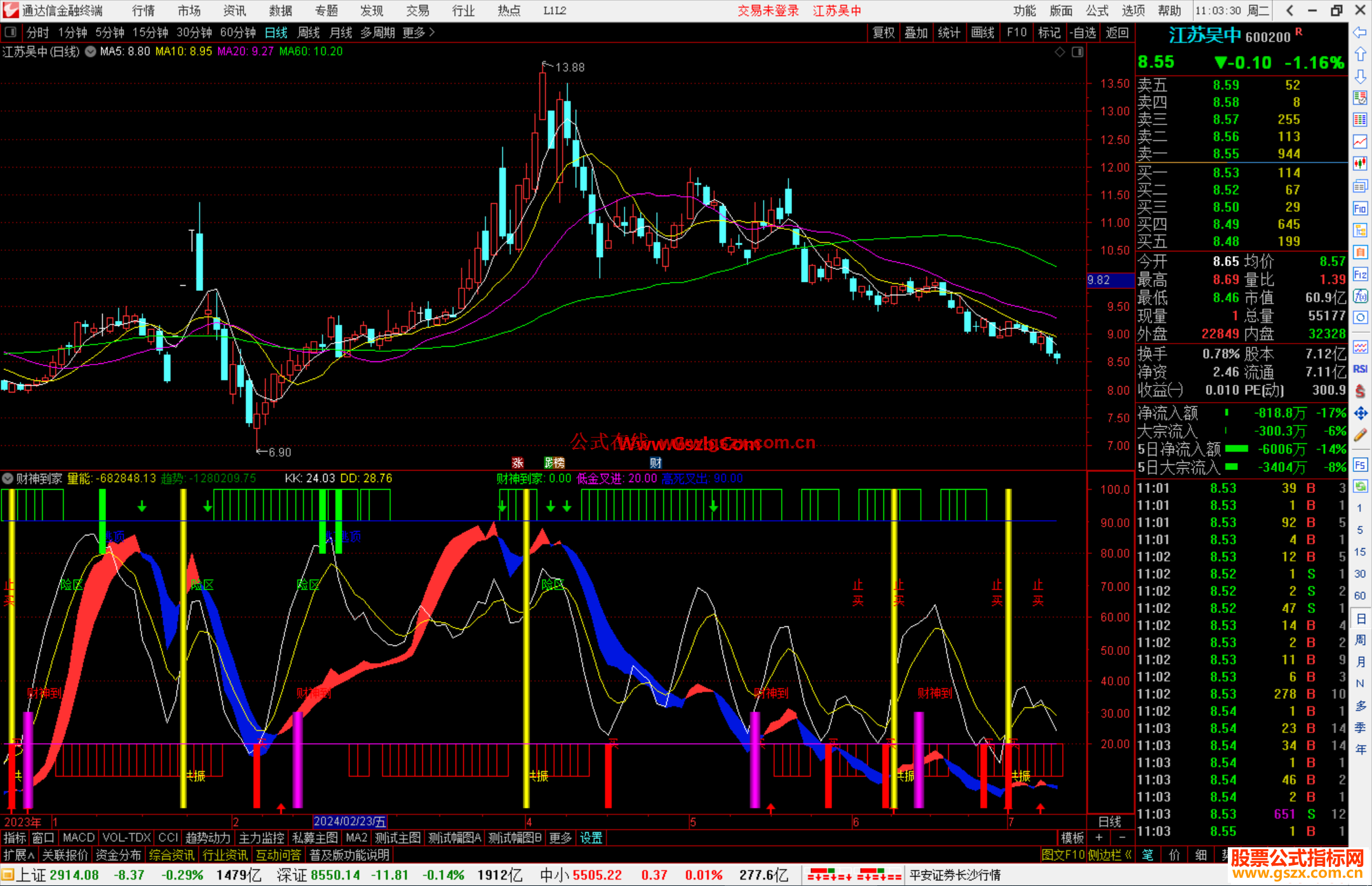Toggle the circle marker beside the 财神到家 indicator label
The height and width of the screenshot is (886, 1372).
[8, 478]
